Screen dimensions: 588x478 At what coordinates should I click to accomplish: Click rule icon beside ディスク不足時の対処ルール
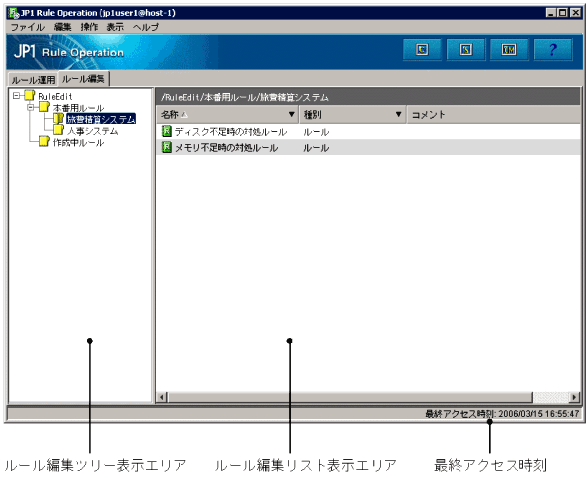pyautogui.click(x=166, y=131)
